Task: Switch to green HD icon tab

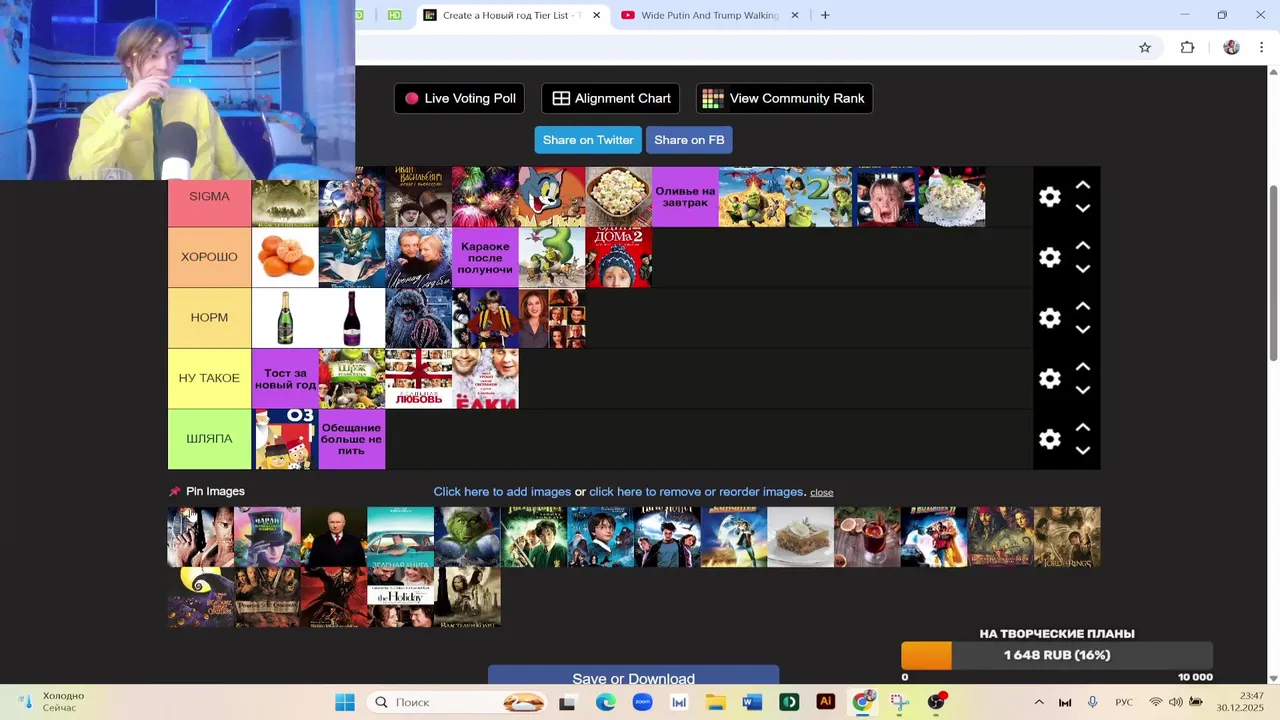Action: (x=395, y=15)
